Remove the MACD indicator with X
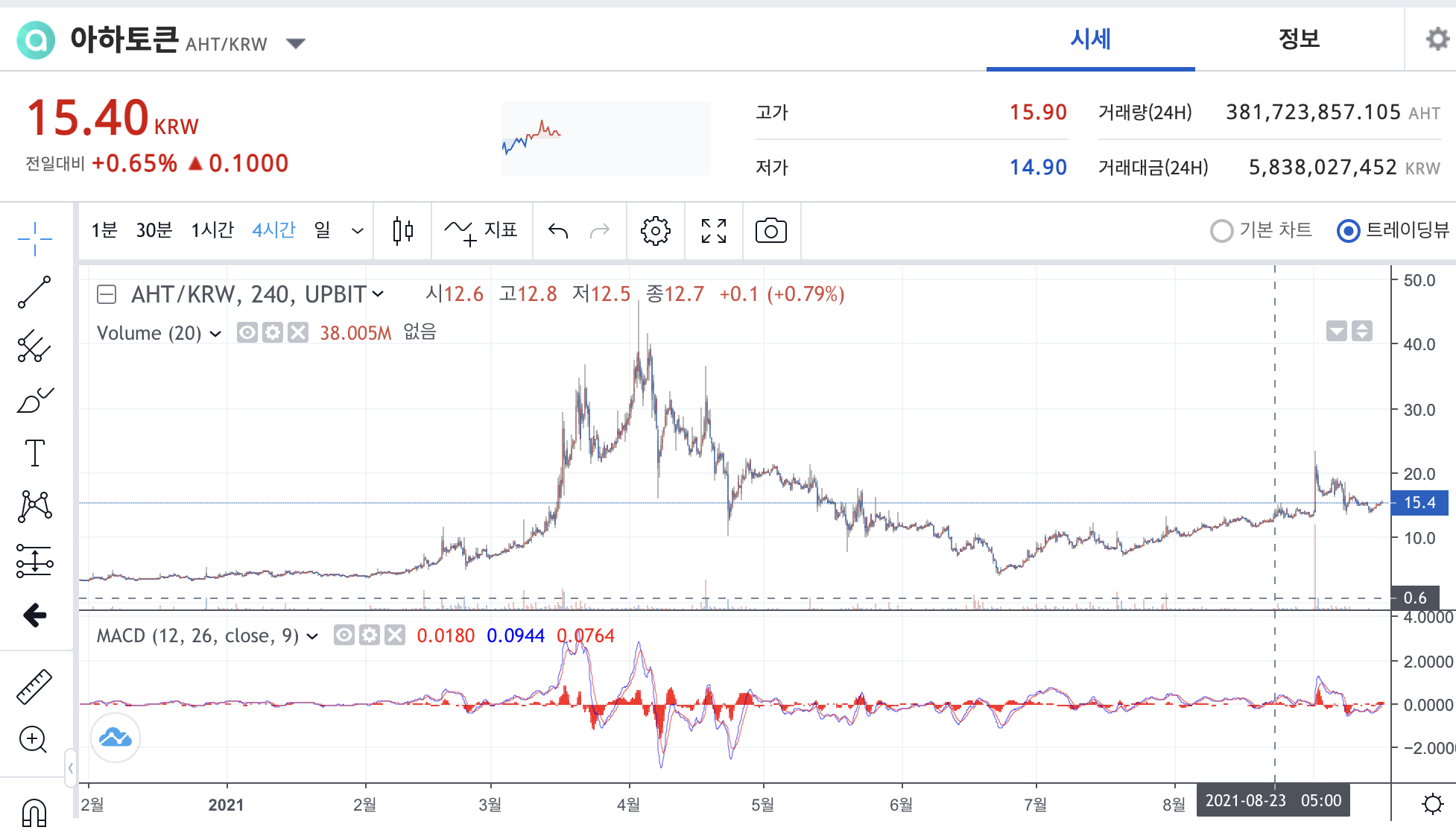Image resolution: width=1456 pixels, height=830 pixels. tap(395, 635)
